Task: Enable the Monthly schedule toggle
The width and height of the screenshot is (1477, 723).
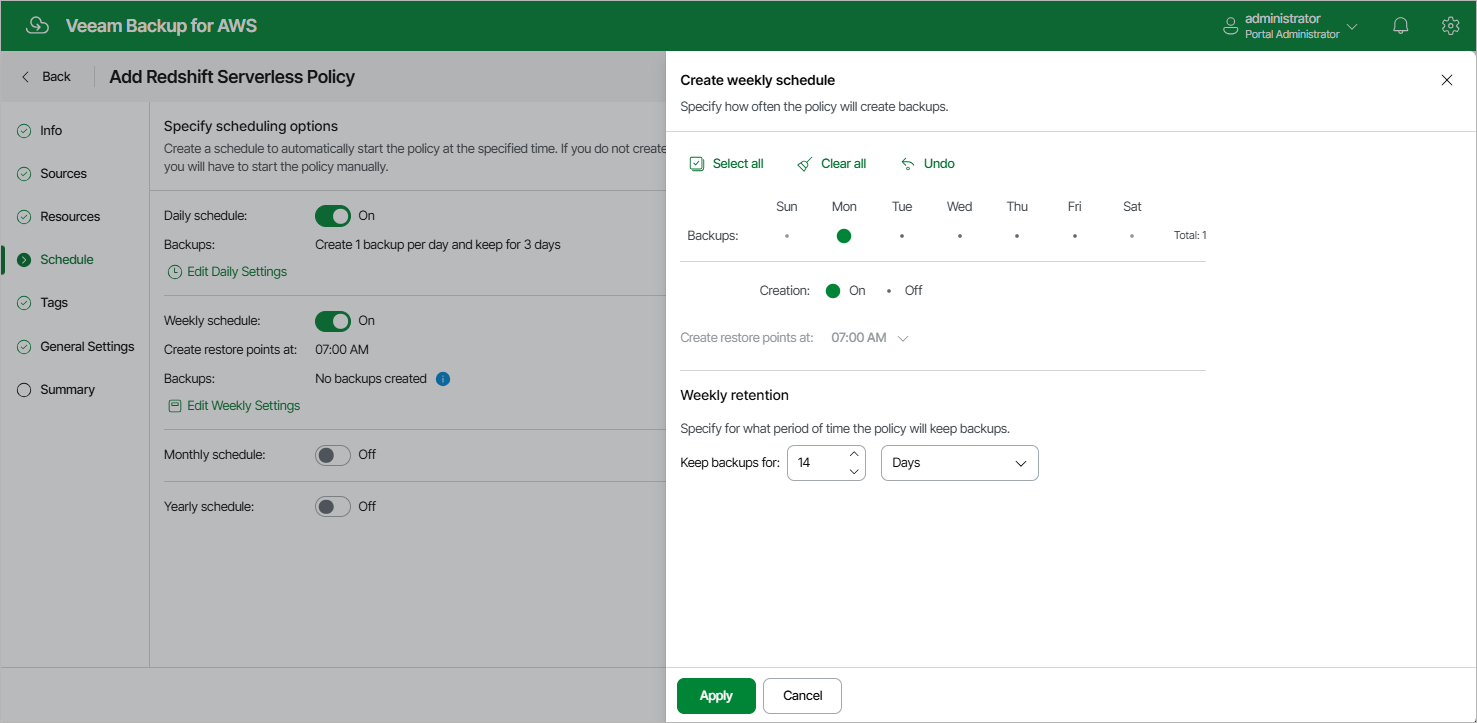Action: [333, 455]
